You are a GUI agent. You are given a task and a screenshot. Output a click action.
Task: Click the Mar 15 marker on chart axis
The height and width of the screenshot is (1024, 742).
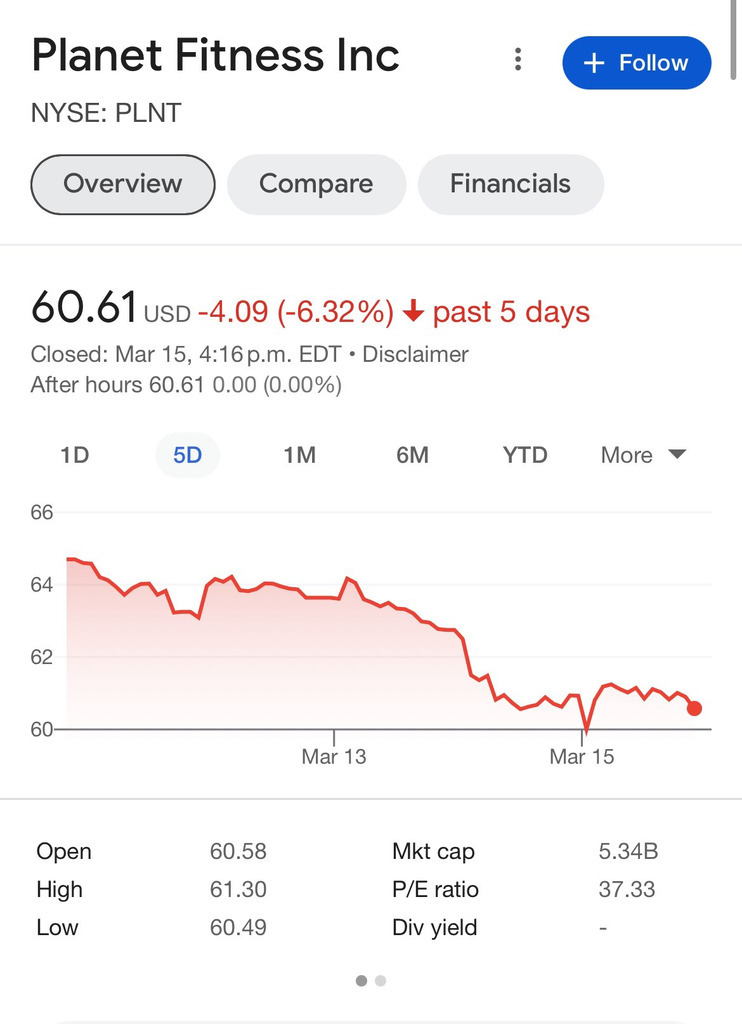[x=581, y=756]
